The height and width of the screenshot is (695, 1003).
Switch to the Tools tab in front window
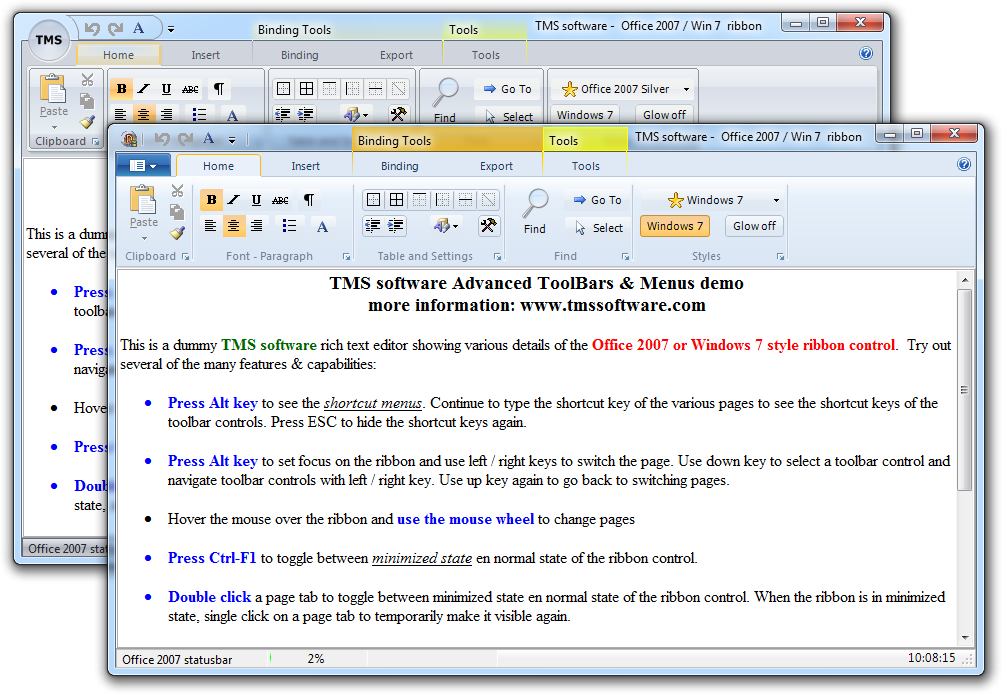click(585, 166)
